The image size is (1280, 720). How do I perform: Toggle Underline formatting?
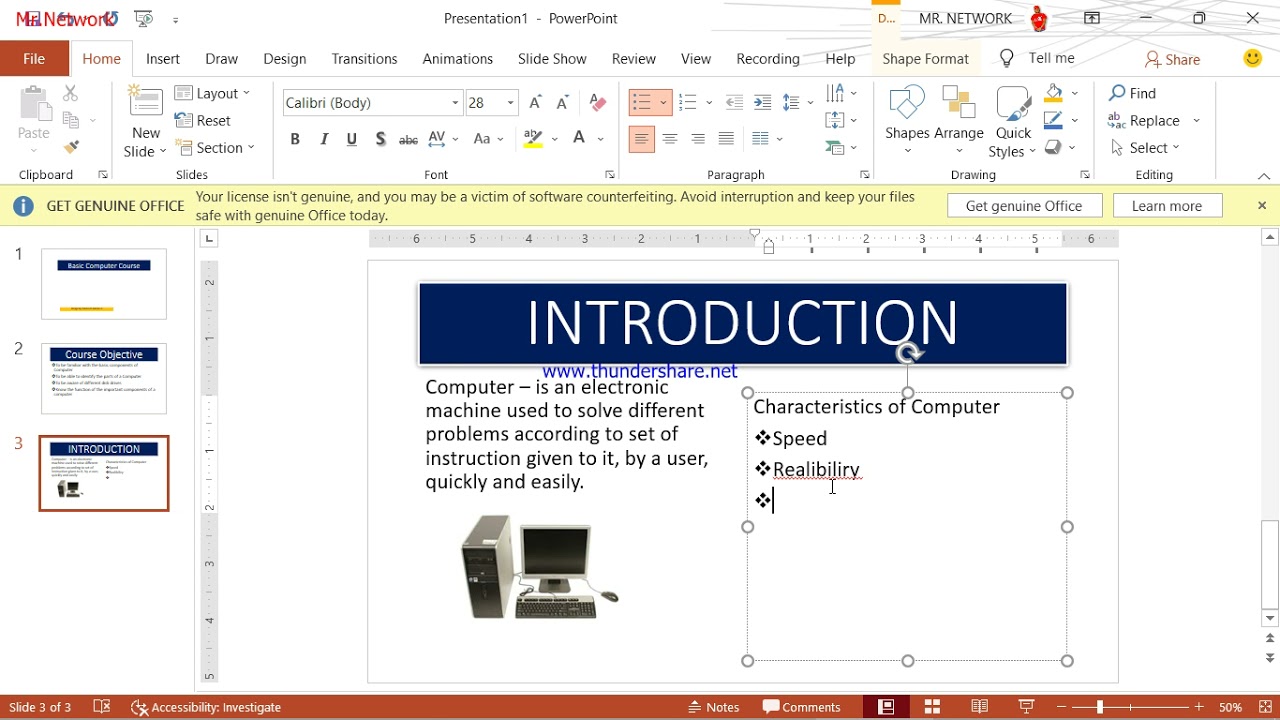click(x=352, y=139)
